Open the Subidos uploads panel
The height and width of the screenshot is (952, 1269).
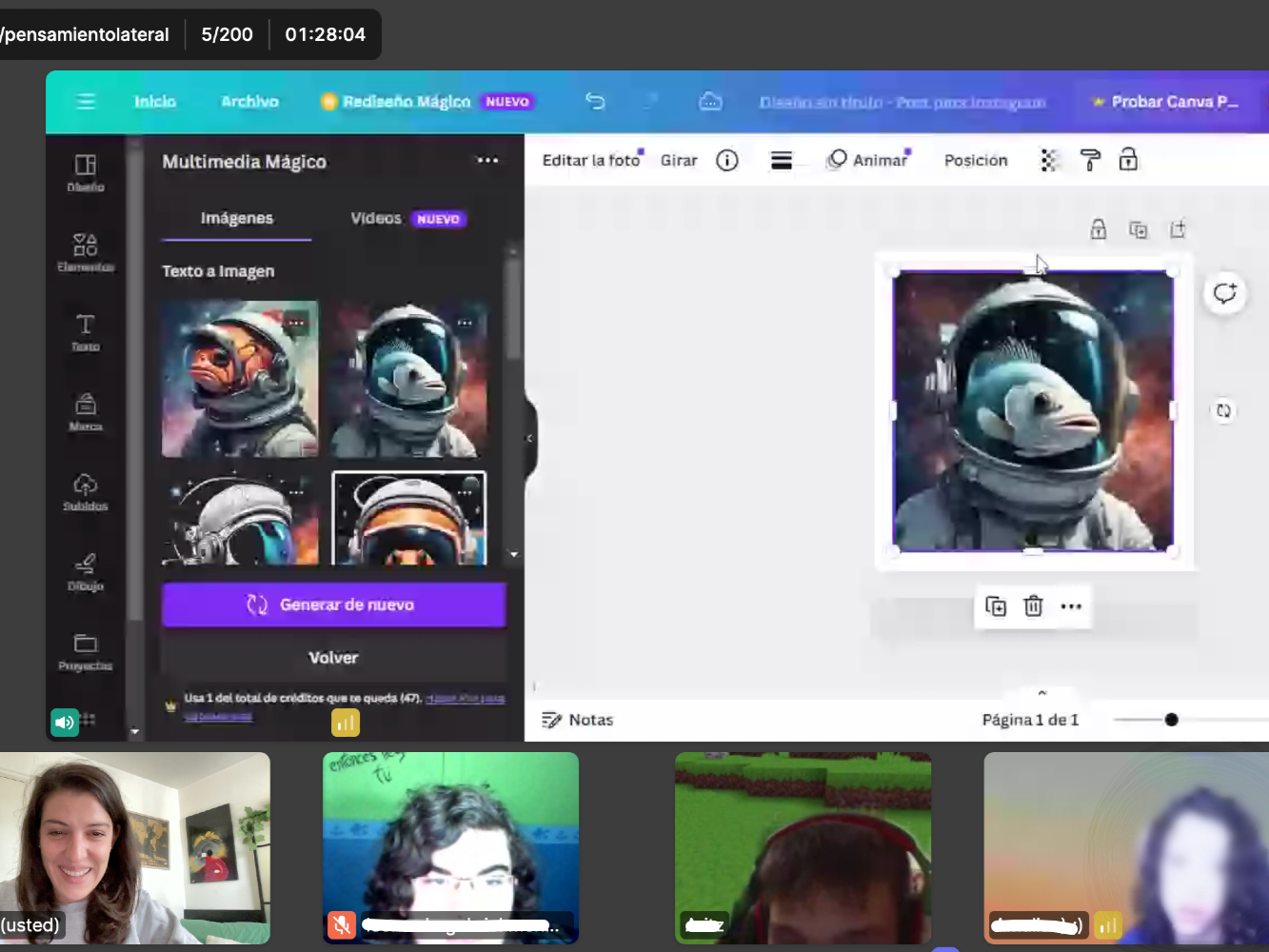[85, 491]
